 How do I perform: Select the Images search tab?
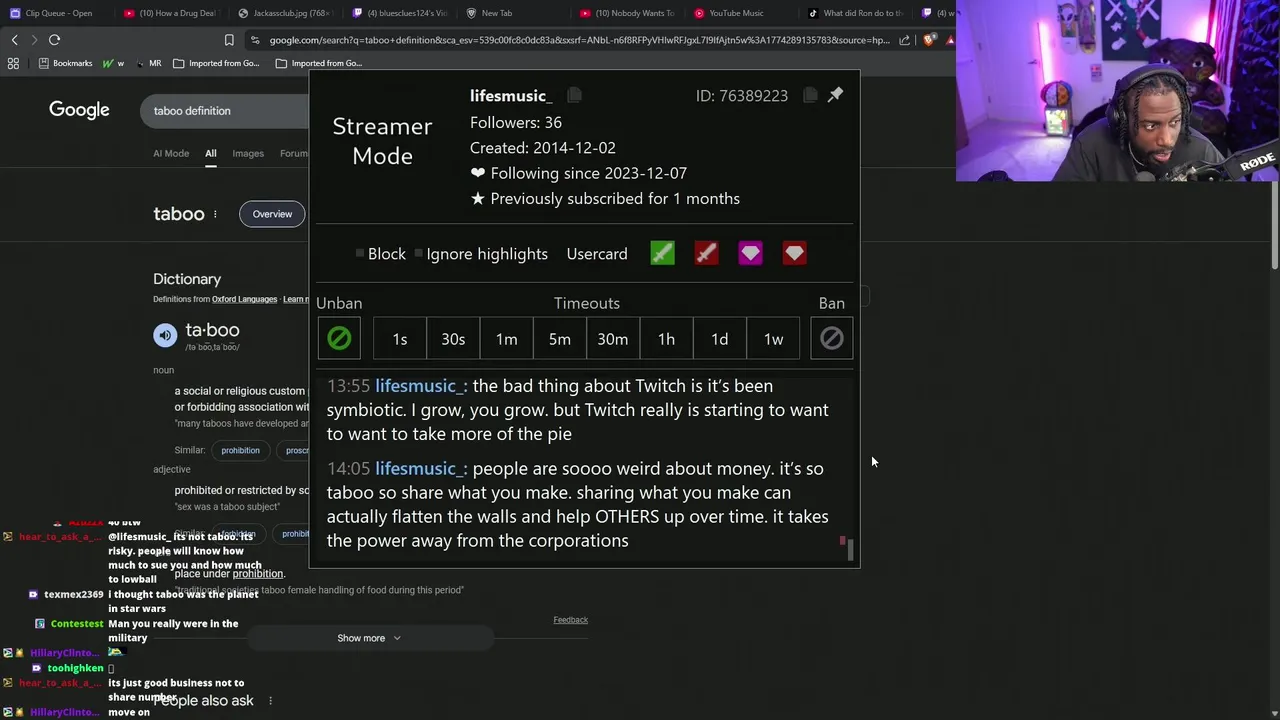tap(248, 153)
